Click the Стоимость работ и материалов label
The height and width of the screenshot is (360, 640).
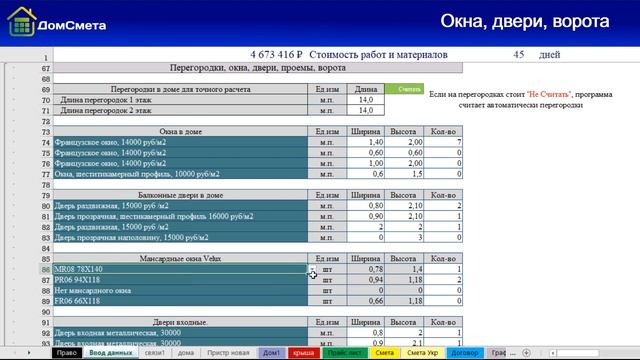coord(378,54)
